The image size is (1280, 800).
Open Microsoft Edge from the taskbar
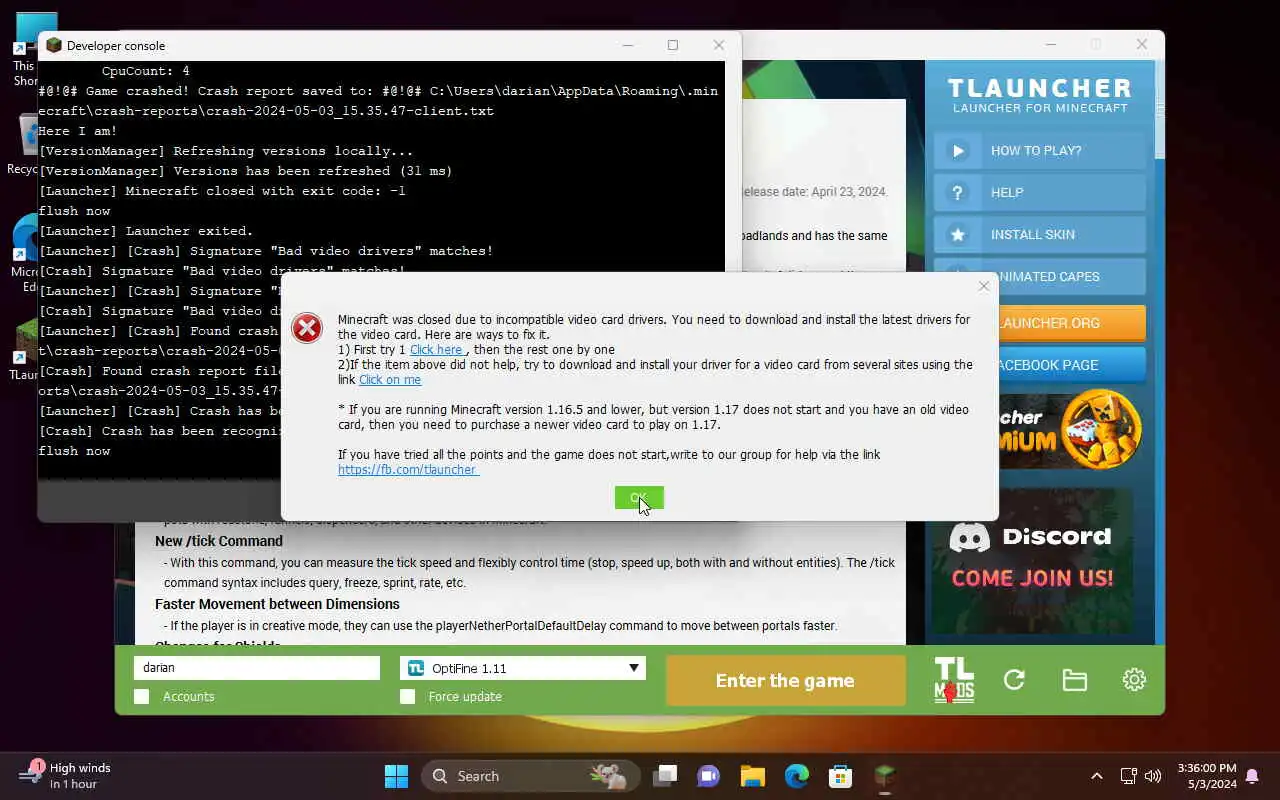(797, 776)
